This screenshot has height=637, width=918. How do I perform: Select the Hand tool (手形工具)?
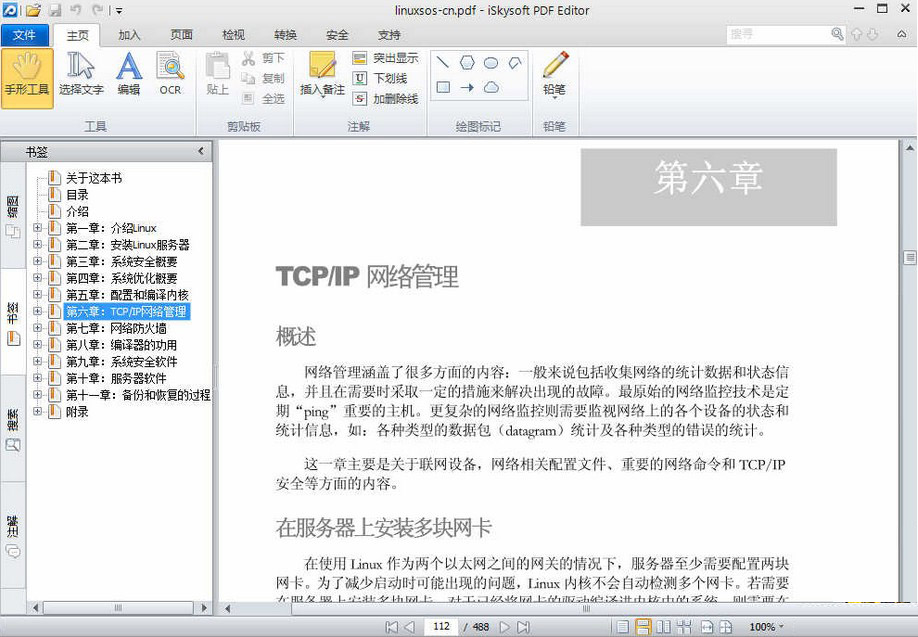tap(27, 78)
